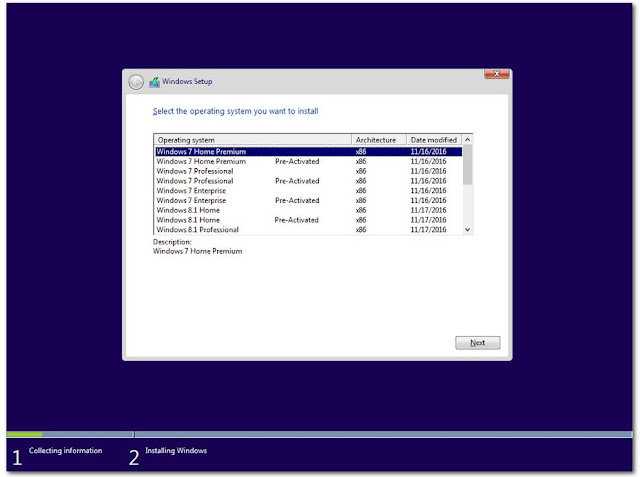
Task: Select the Windows 8.1 Professional row
Action: (x=309, y=230)
